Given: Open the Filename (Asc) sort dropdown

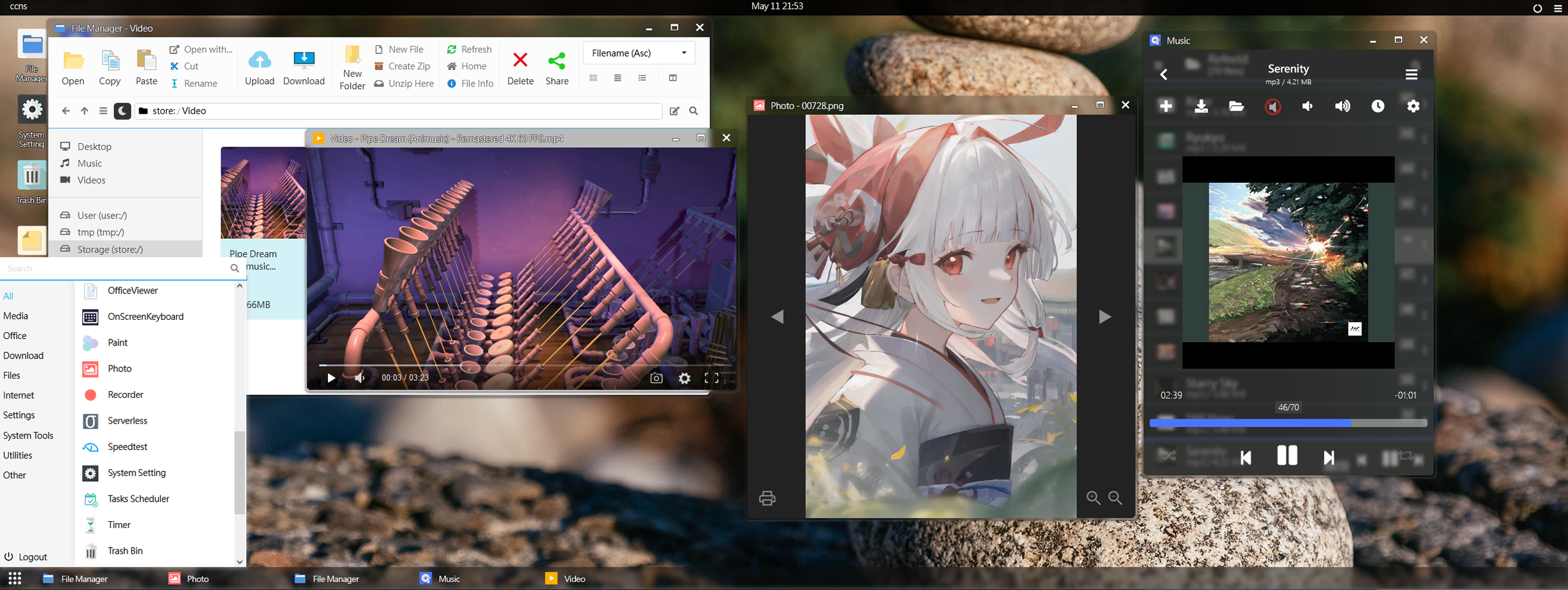Looking at the screenshot, I should pos(639,53).
